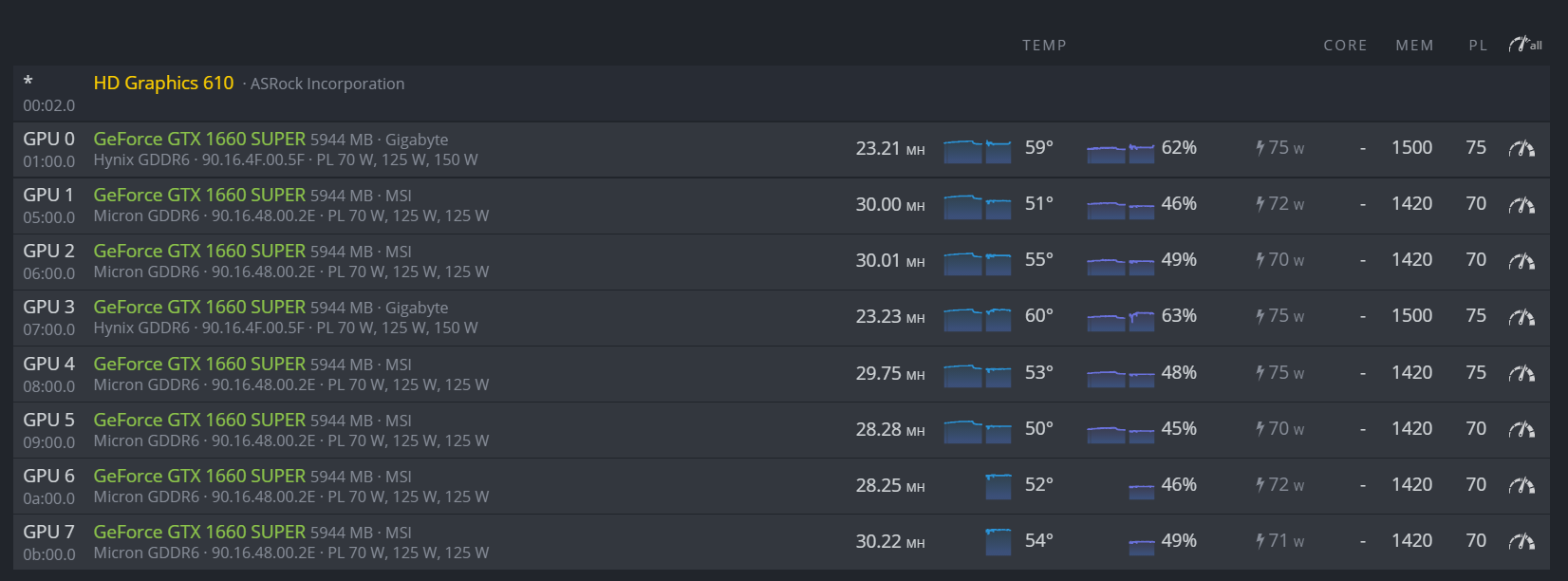The width and height of the screenshot is (1568, 581).
Task: Select the GPU 2 overclock speedometer icon
Action: click(x=1521, y=260)
